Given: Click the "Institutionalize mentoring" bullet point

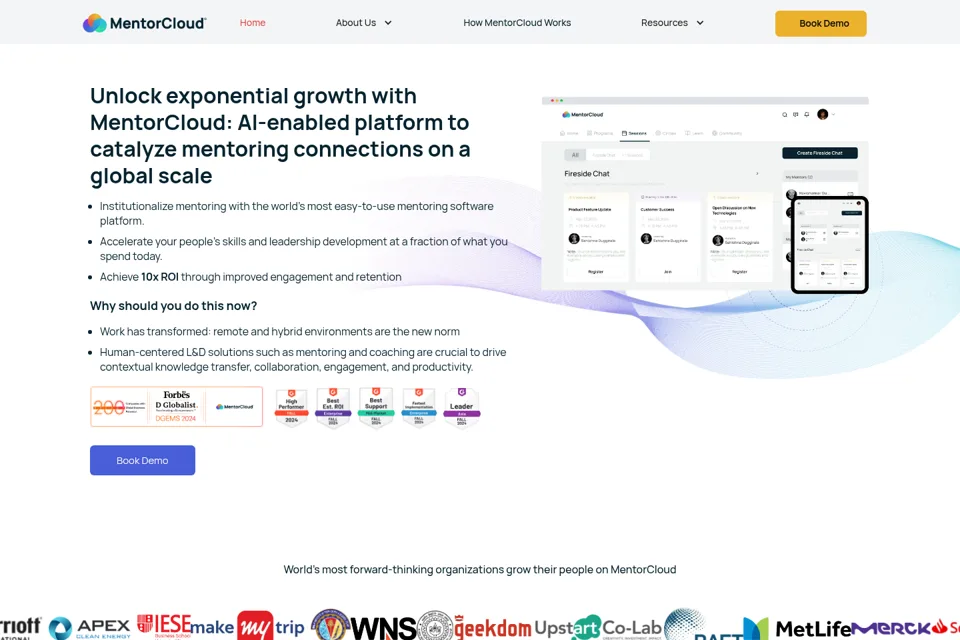Looking at the screenshot, I should coord(297,213).
